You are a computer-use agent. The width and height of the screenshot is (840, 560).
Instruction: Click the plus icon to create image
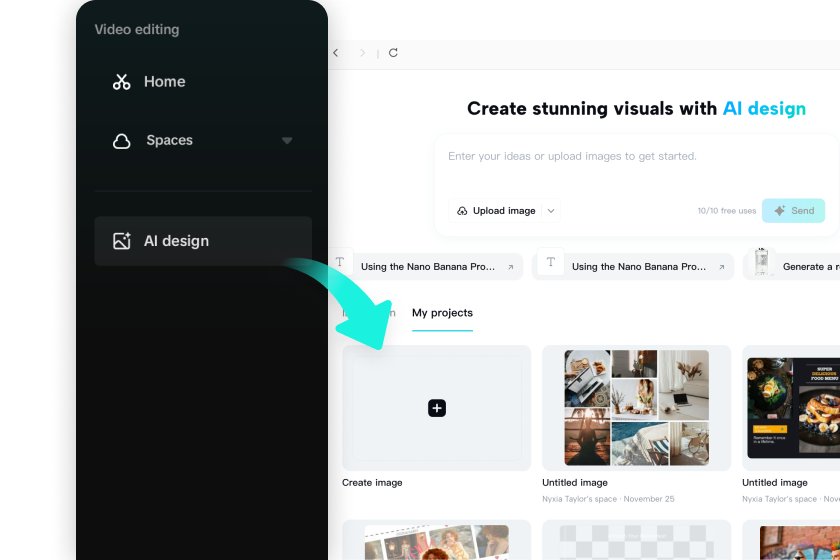437,408
